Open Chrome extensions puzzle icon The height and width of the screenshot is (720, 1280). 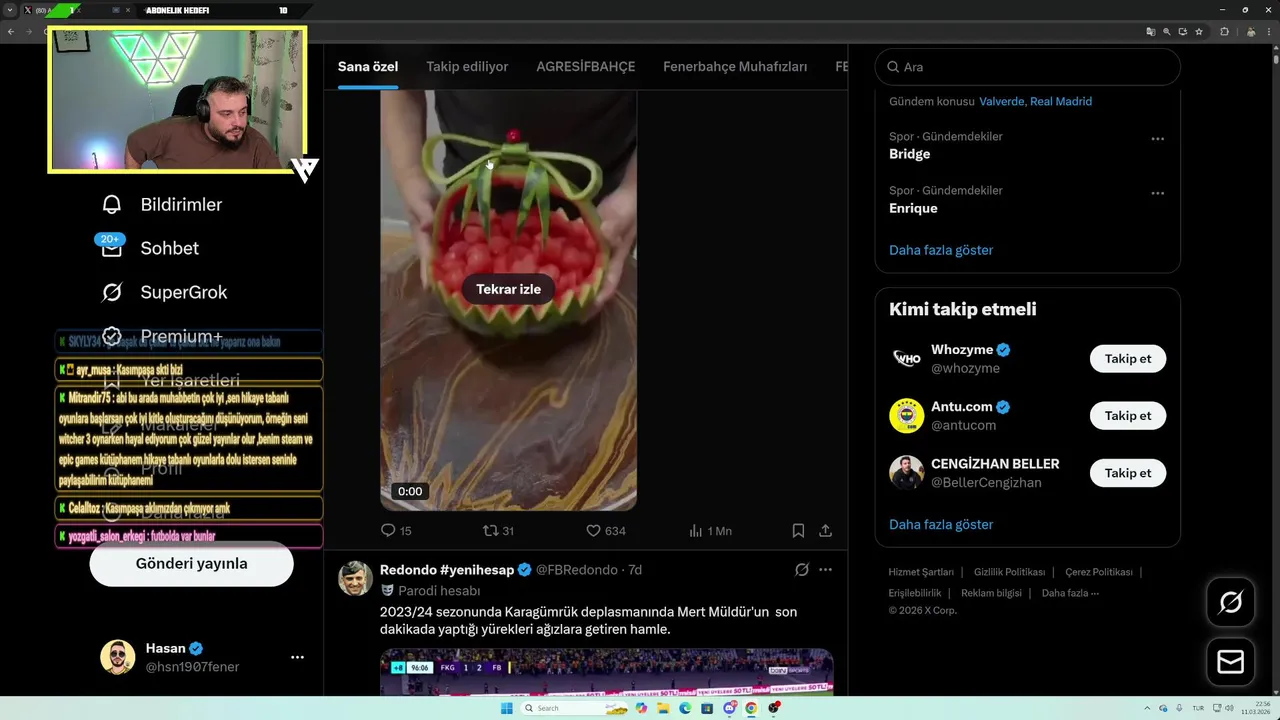point(1224,32)
